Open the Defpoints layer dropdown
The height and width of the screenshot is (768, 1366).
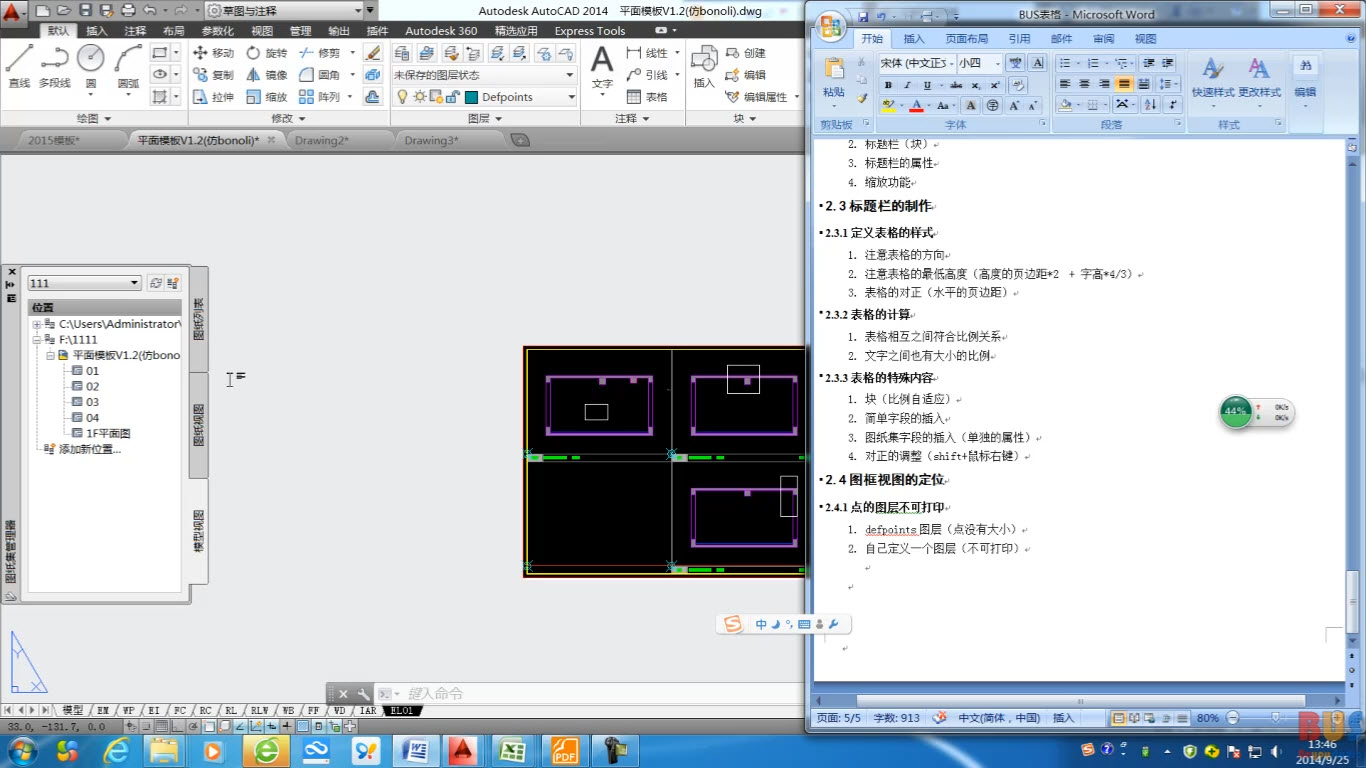tap(571, 97)
